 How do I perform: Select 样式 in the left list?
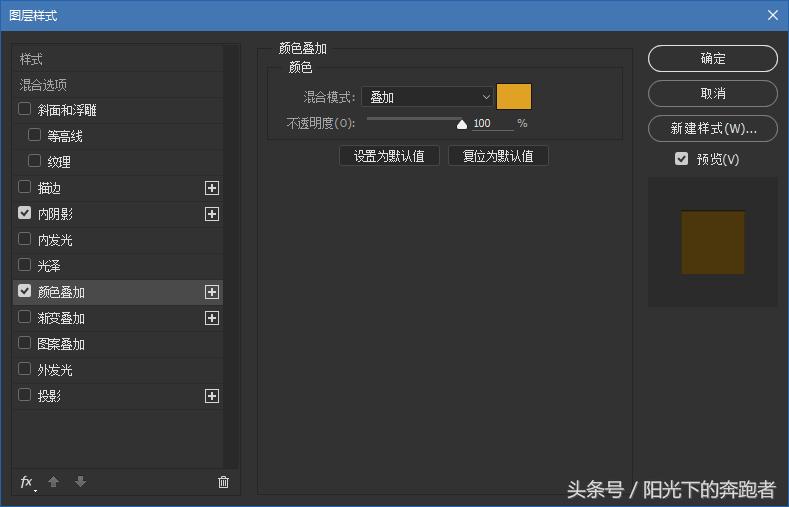[118, 59]
